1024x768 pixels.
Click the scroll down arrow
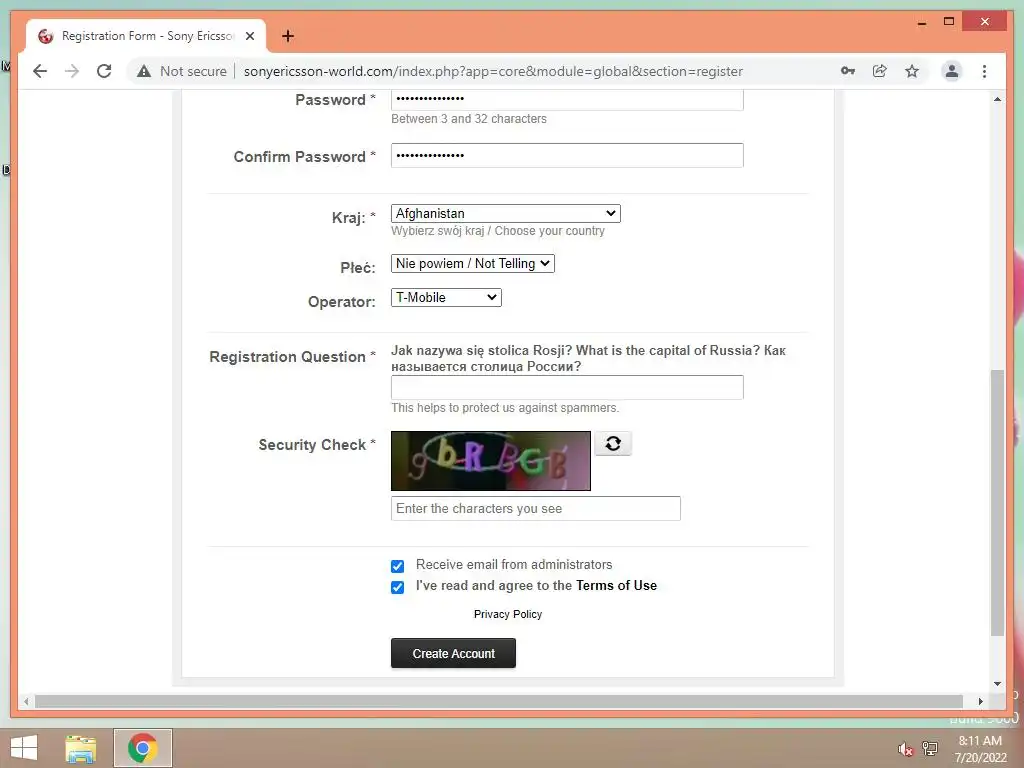coord(997,684)
